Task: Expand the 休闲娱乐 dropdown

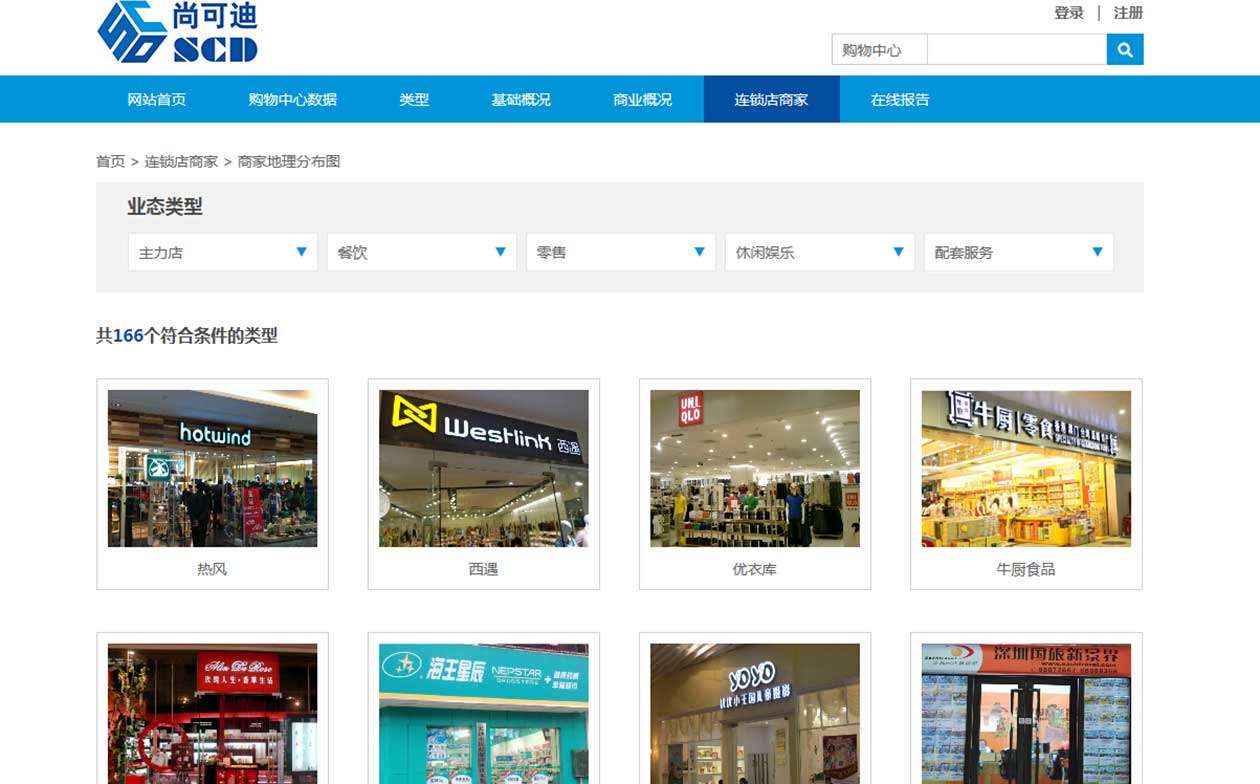Action: [819, 252]
